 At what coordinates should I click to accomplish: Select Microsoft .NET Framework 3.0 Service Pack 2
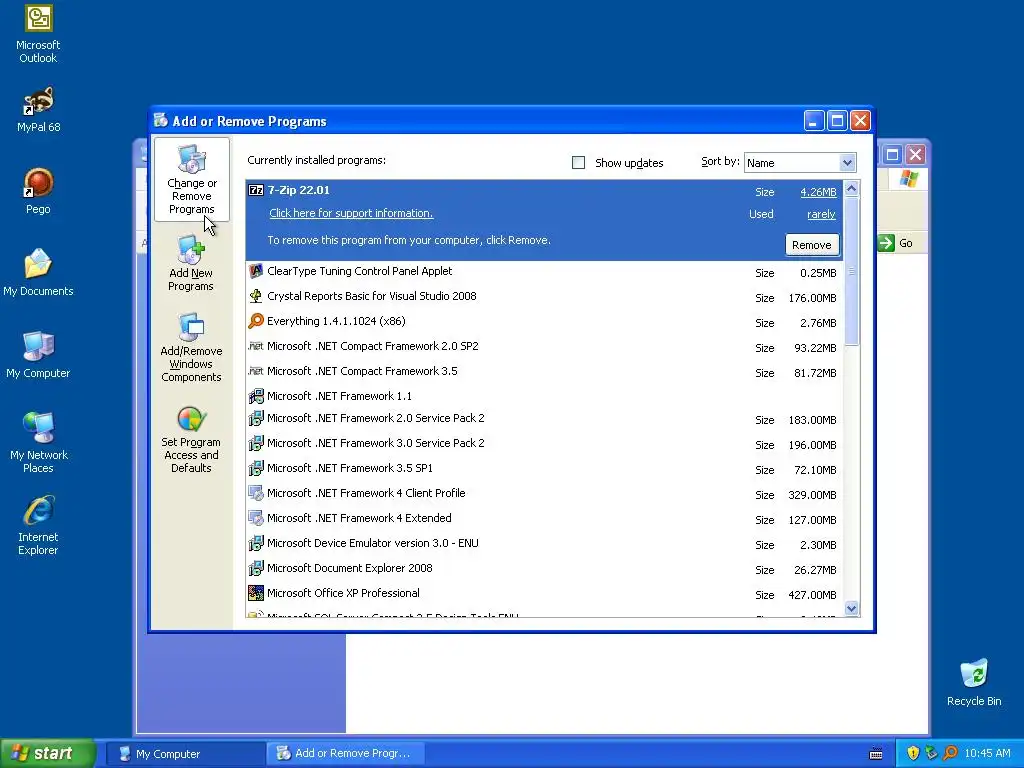pyautogui.click(x=544, y=443)
